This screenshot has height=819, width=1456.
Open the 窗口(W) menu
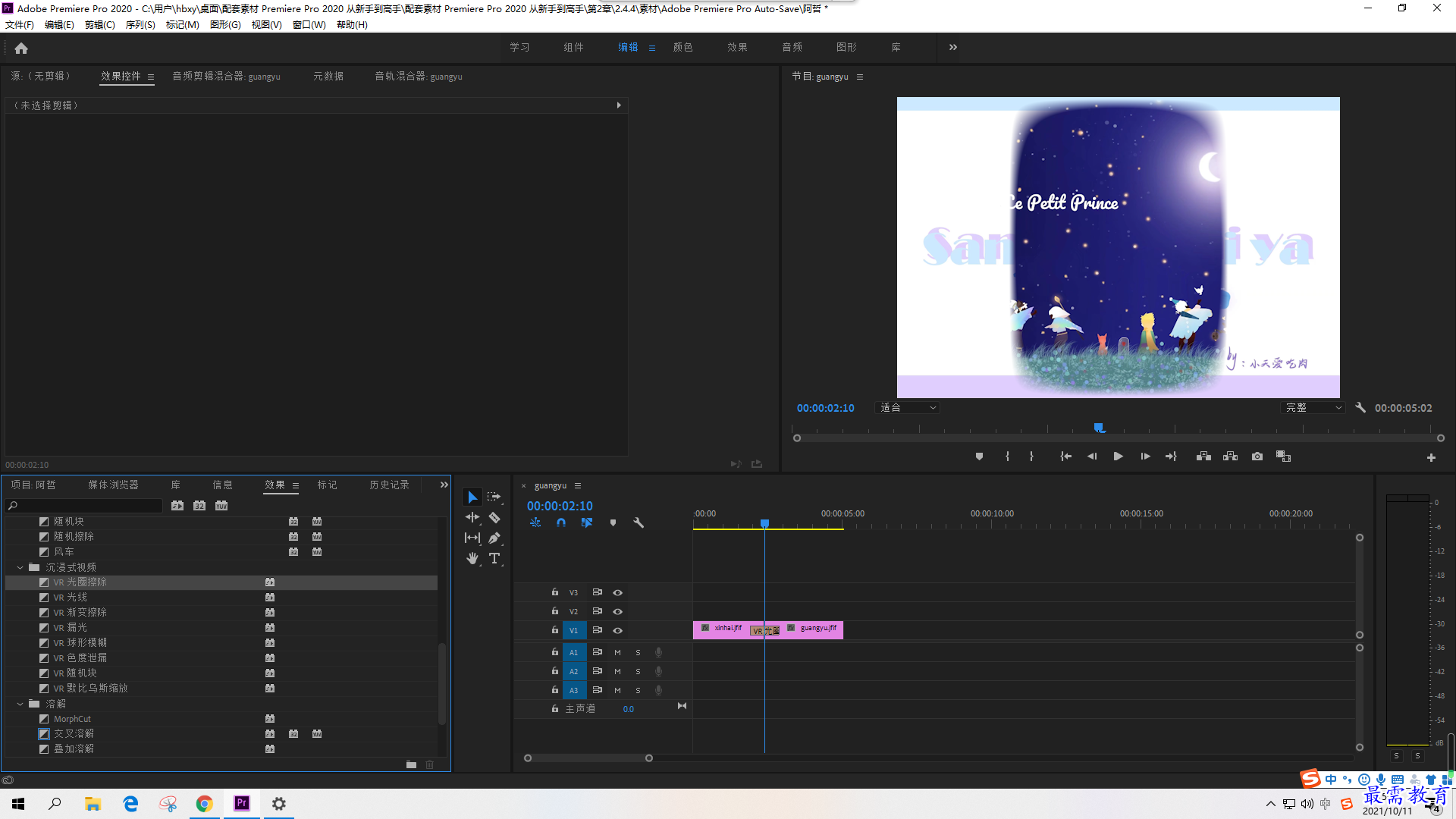309,25
